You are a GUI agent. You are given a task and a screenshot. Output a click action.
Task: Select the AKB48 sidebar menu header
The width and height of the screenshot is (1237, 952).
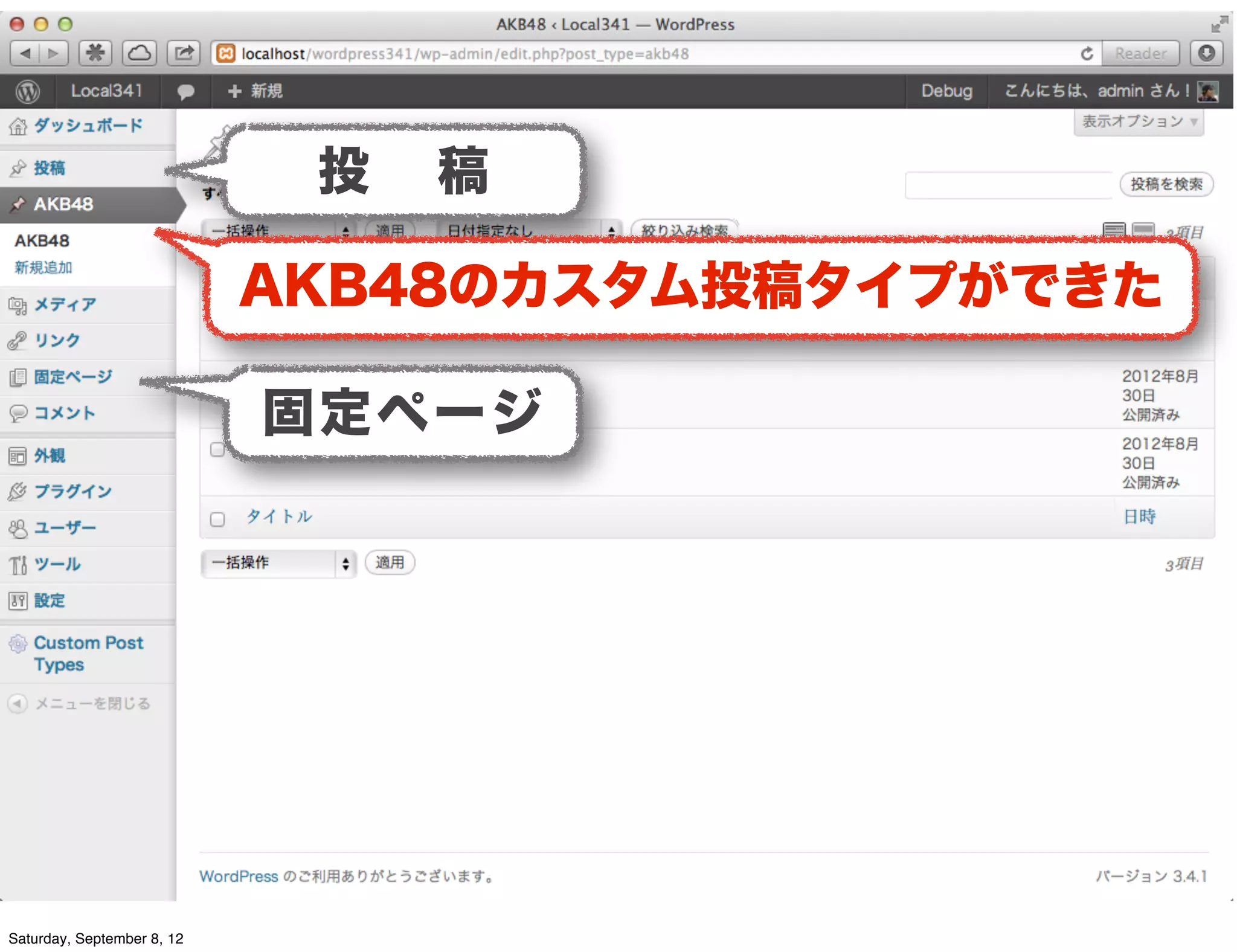[89, 204]
